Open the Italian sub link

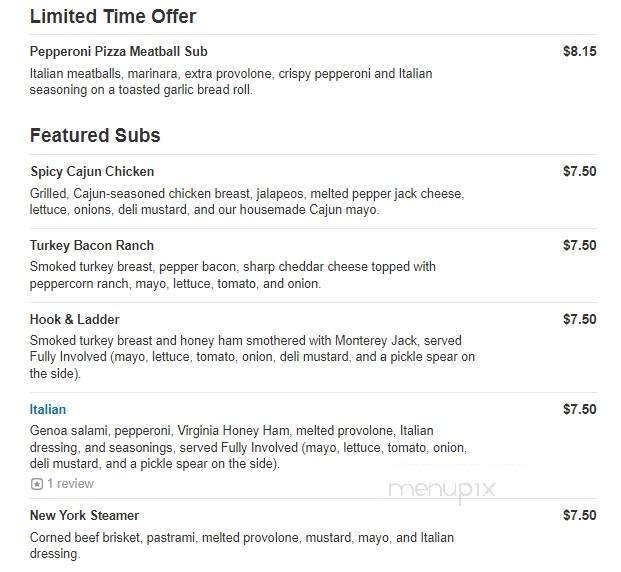(48, 409)
